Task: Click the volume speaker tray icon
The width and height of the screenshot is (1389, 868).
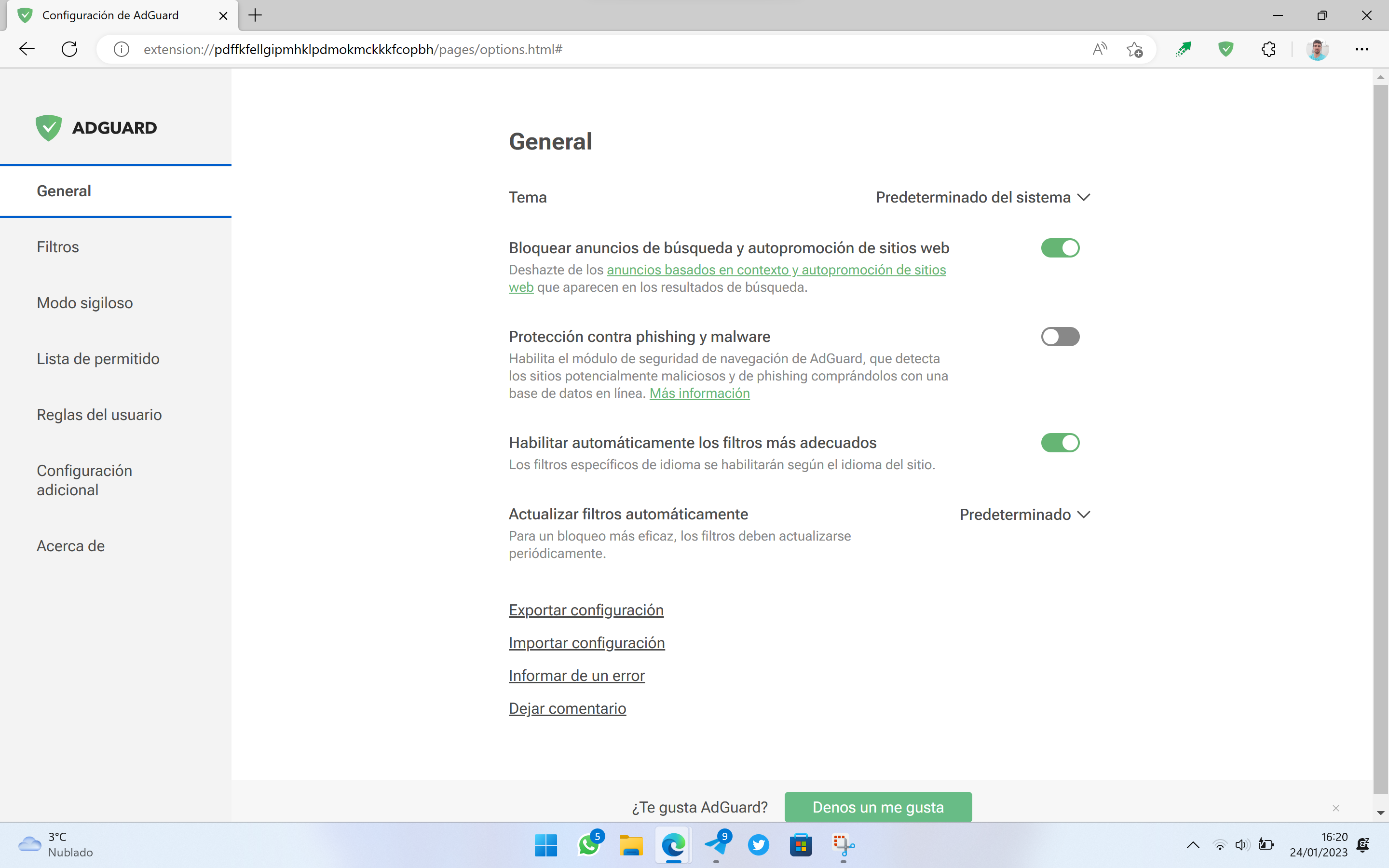Action: (1243, 844)
